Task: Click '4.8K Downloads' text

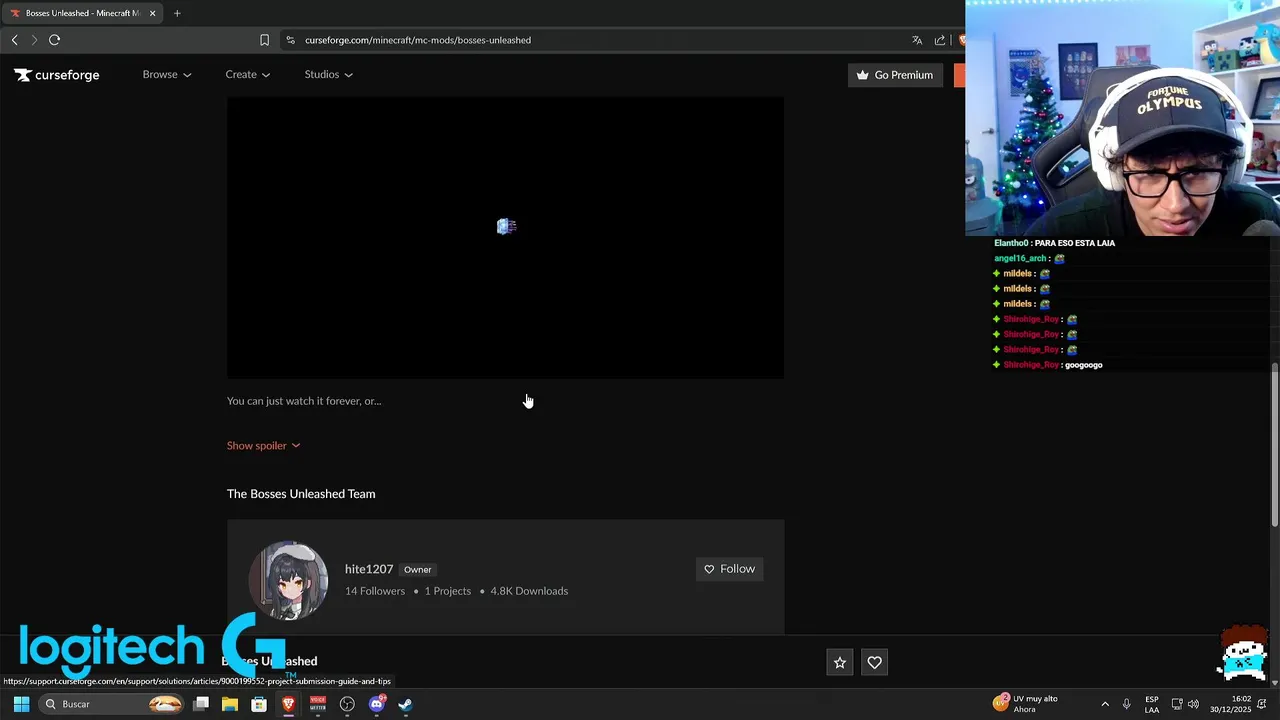Action: pyautogui.click(x=529, y=591)
